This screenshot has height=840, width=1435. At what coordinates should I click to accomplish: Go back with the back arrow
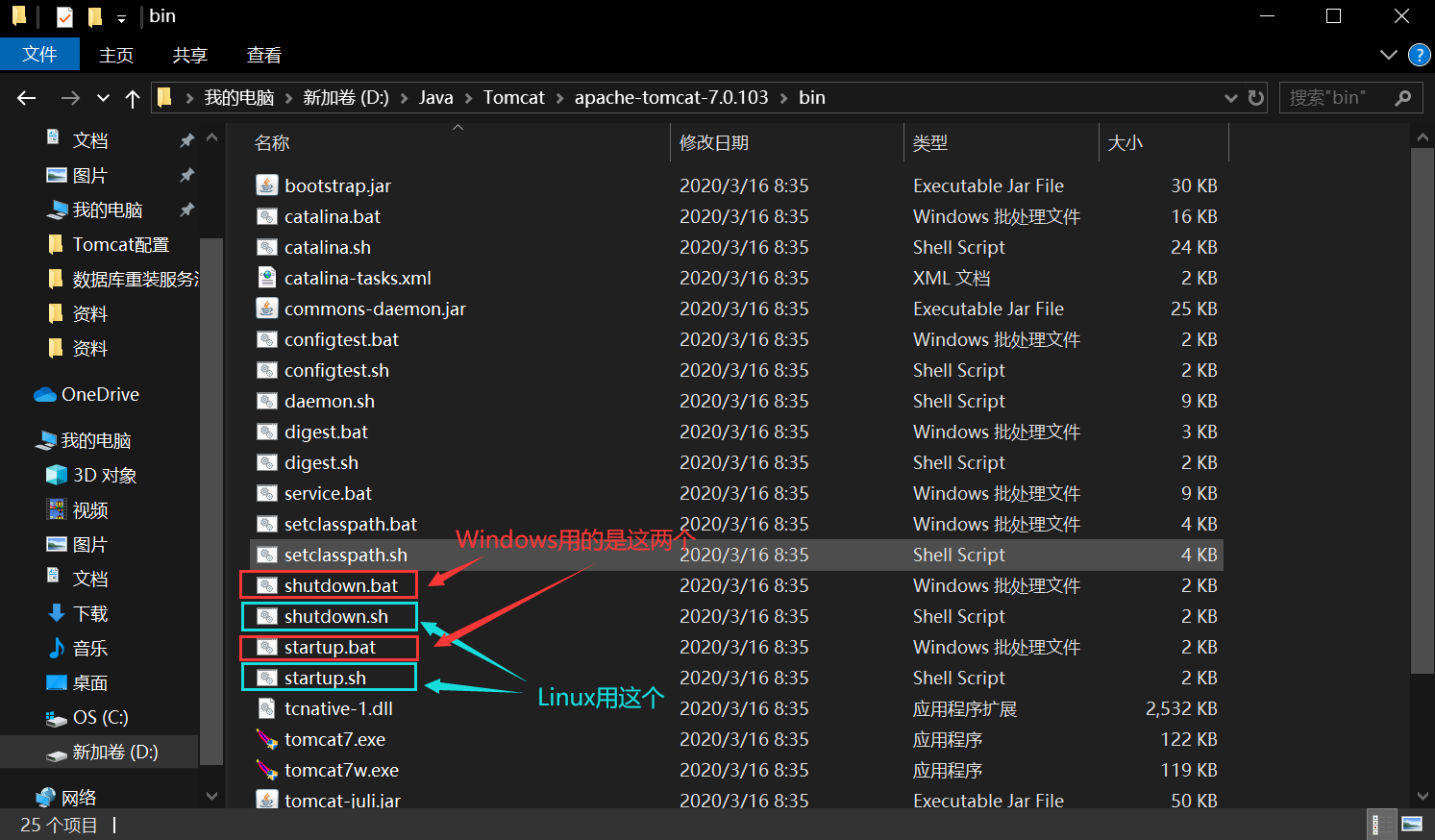pyautogui.click(x=27, y=98)
